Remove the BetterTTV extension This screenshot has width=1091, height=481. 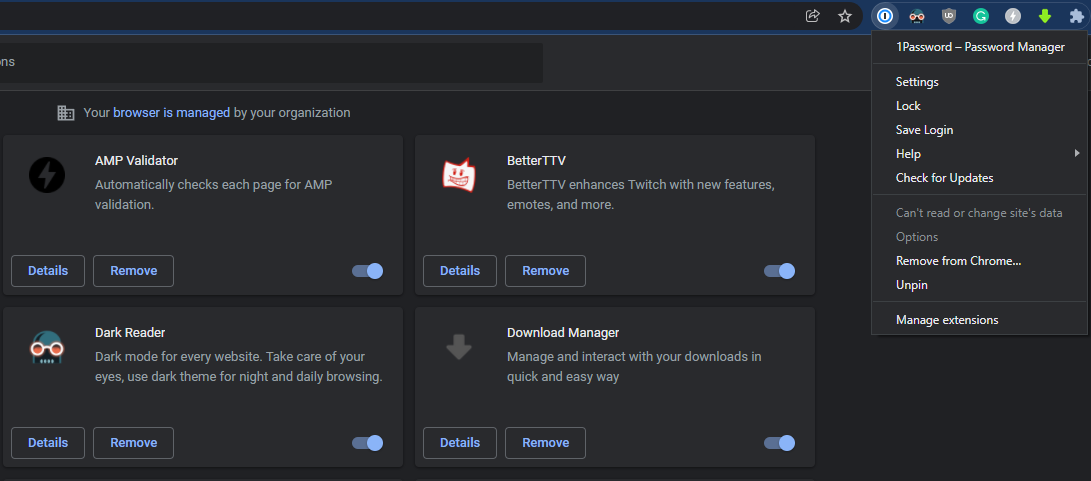coord(546,271)
